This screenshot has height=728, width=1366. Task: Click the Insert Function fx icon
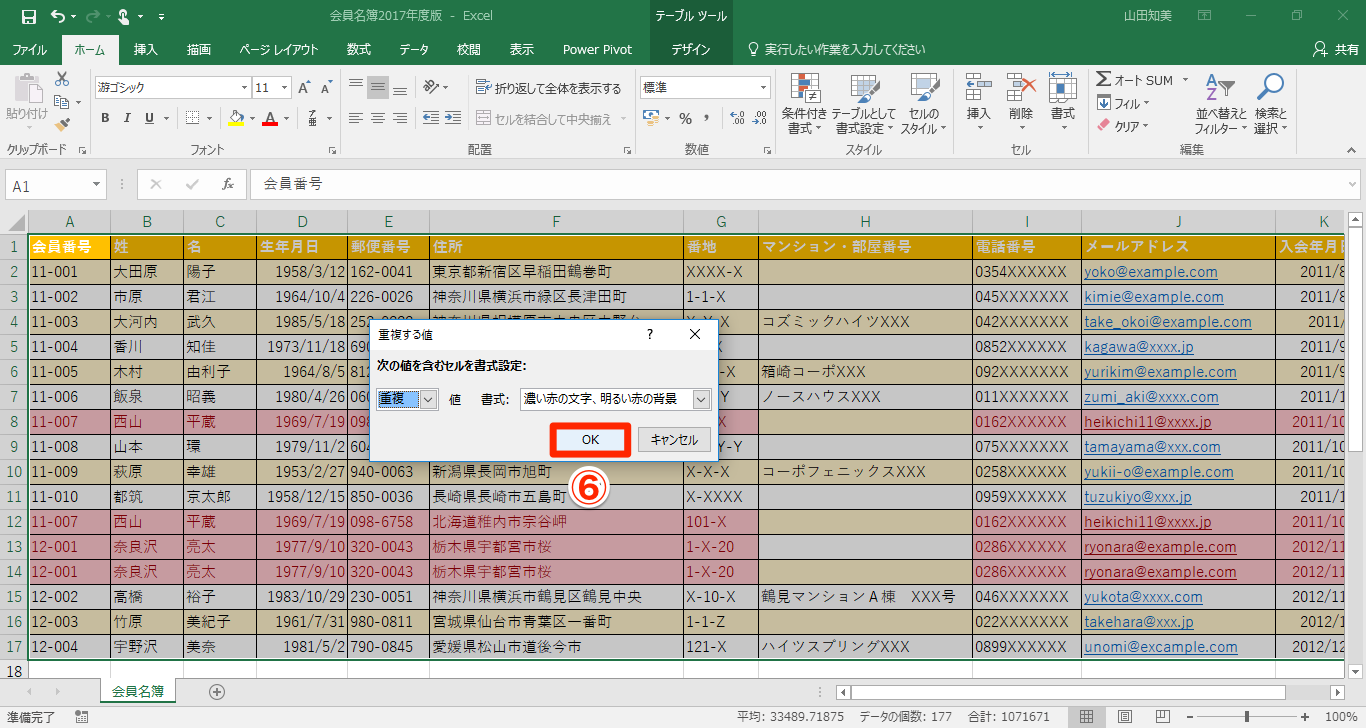[x=228, y=185]
